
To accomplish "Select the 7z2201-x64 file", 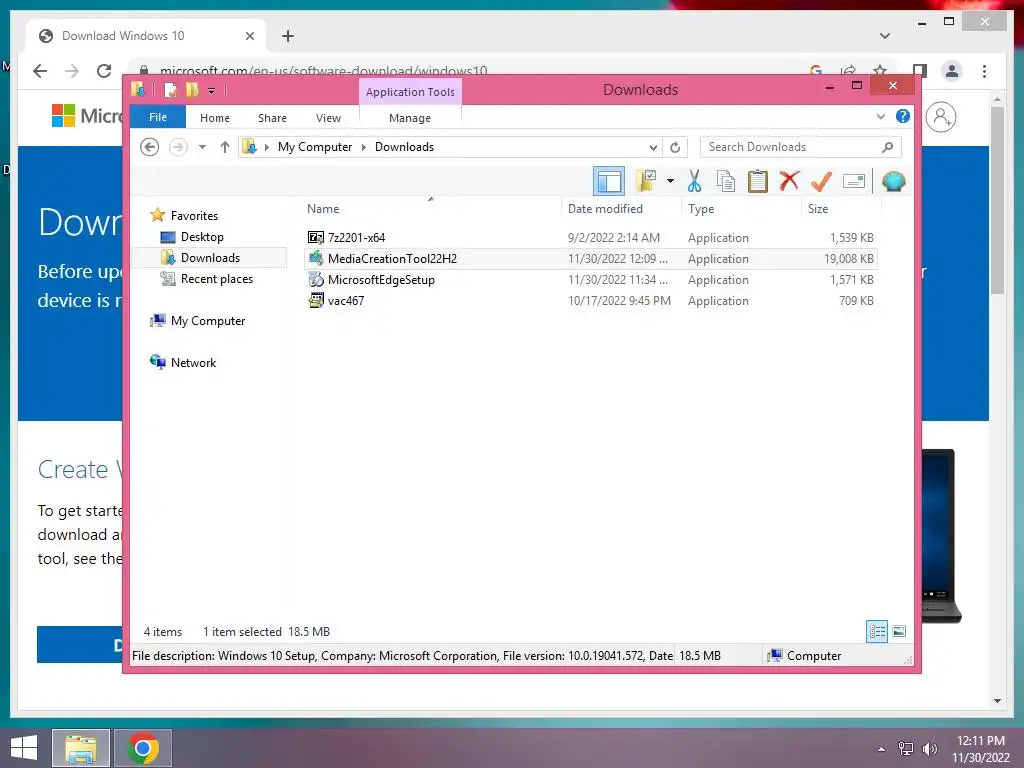I will click(591, 238).
